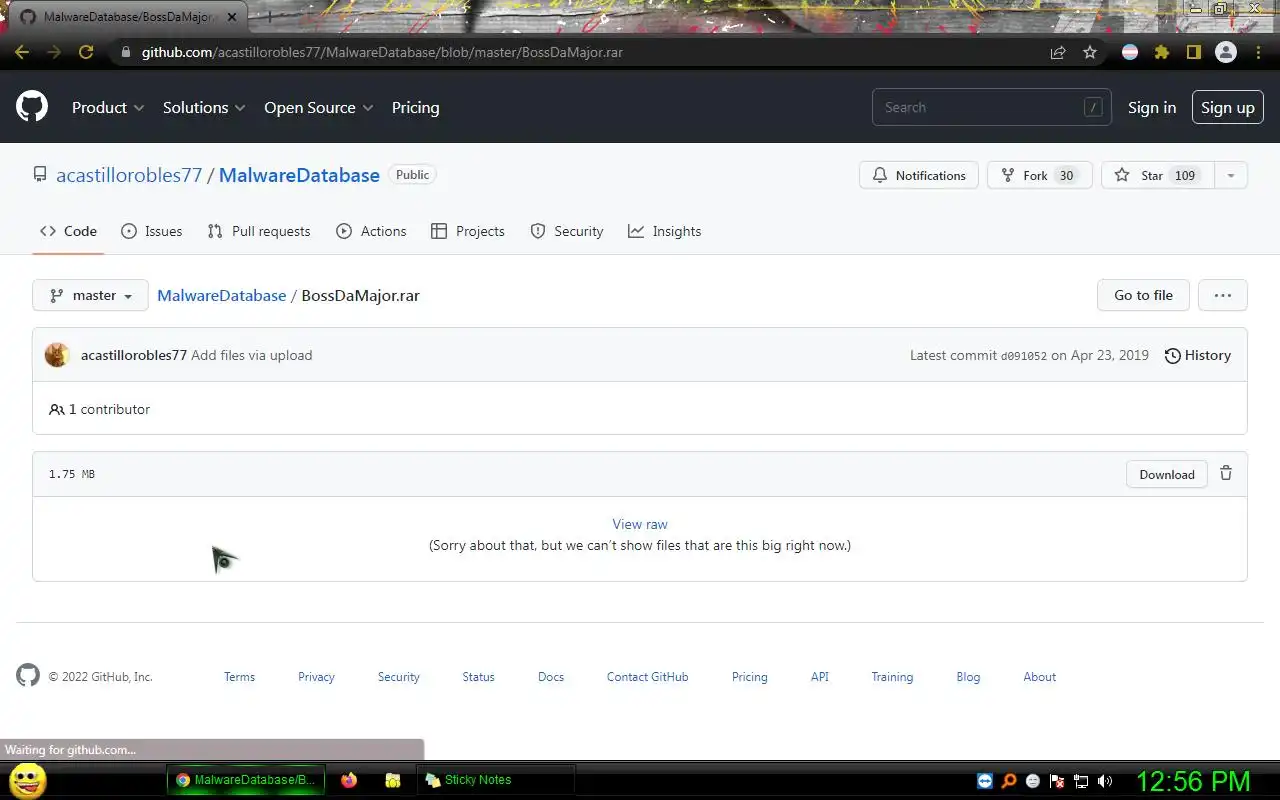Open the footer Privacy link

pyautogui.click(x=316, y=677)
